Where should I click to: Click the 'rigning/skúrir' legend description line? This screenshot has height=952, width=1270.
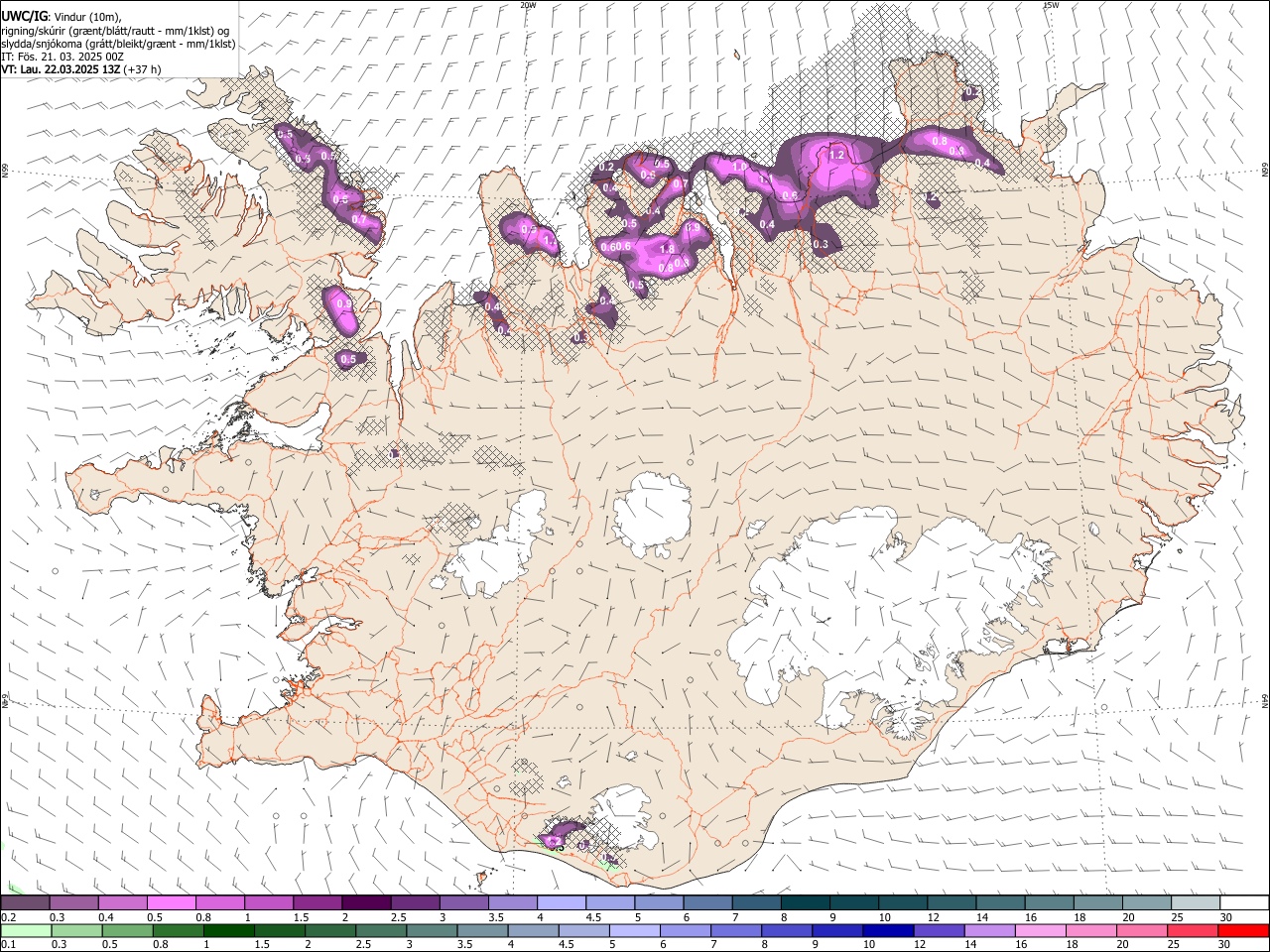coord(115,30)
